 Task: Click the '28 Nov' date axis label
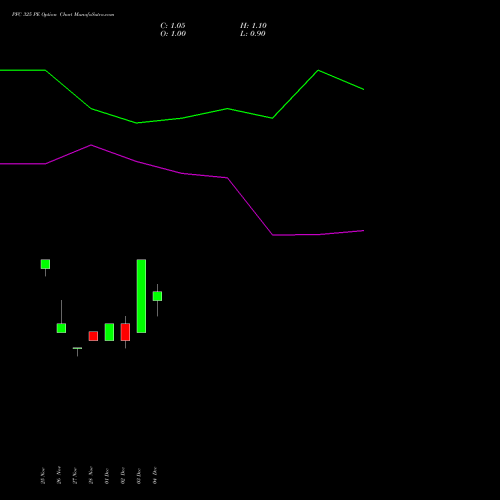tap(91, 475)
